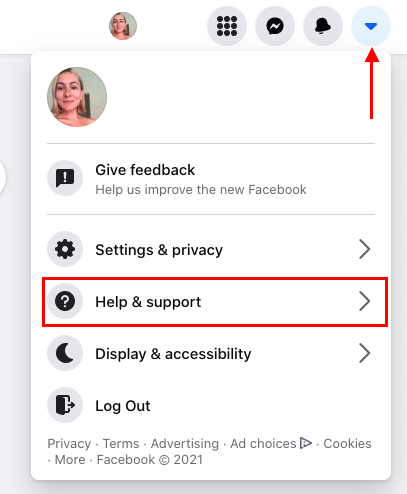The height and width of the screenshot is (494, 407).
Task: Collapse the Account dropdown arrow button
Action: tap(371, 26)
